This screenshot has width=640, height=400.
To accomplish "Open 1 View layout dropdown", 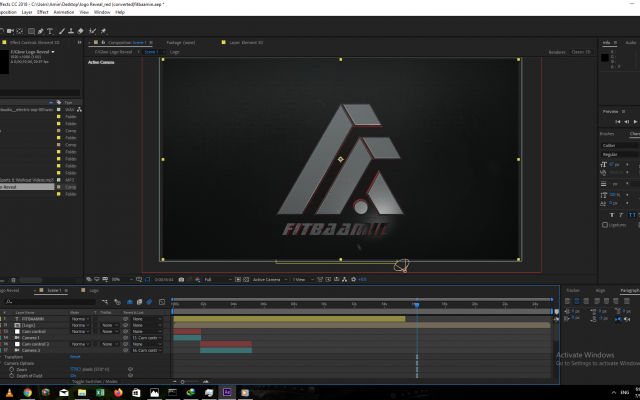I will (x=302, y=280).
